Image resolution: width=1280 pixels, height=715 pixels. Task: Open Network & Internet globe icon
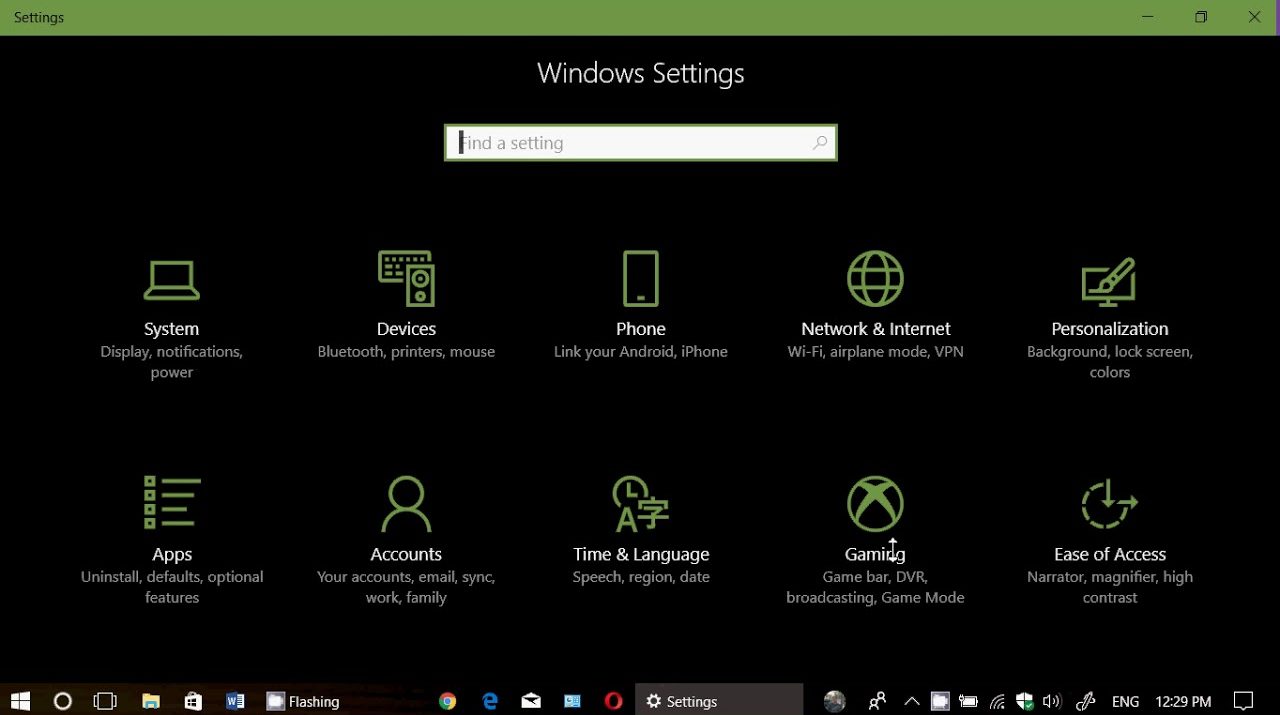(875, 278)
